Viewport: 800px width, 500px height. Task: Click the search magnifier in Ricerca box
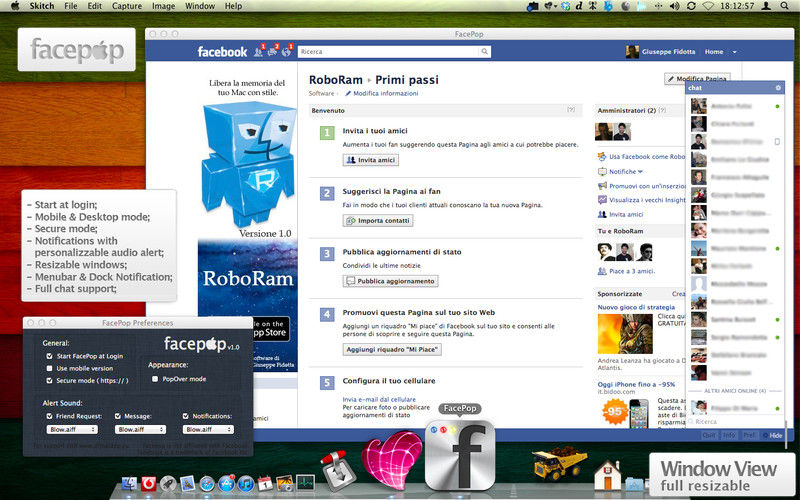point(484,52)
